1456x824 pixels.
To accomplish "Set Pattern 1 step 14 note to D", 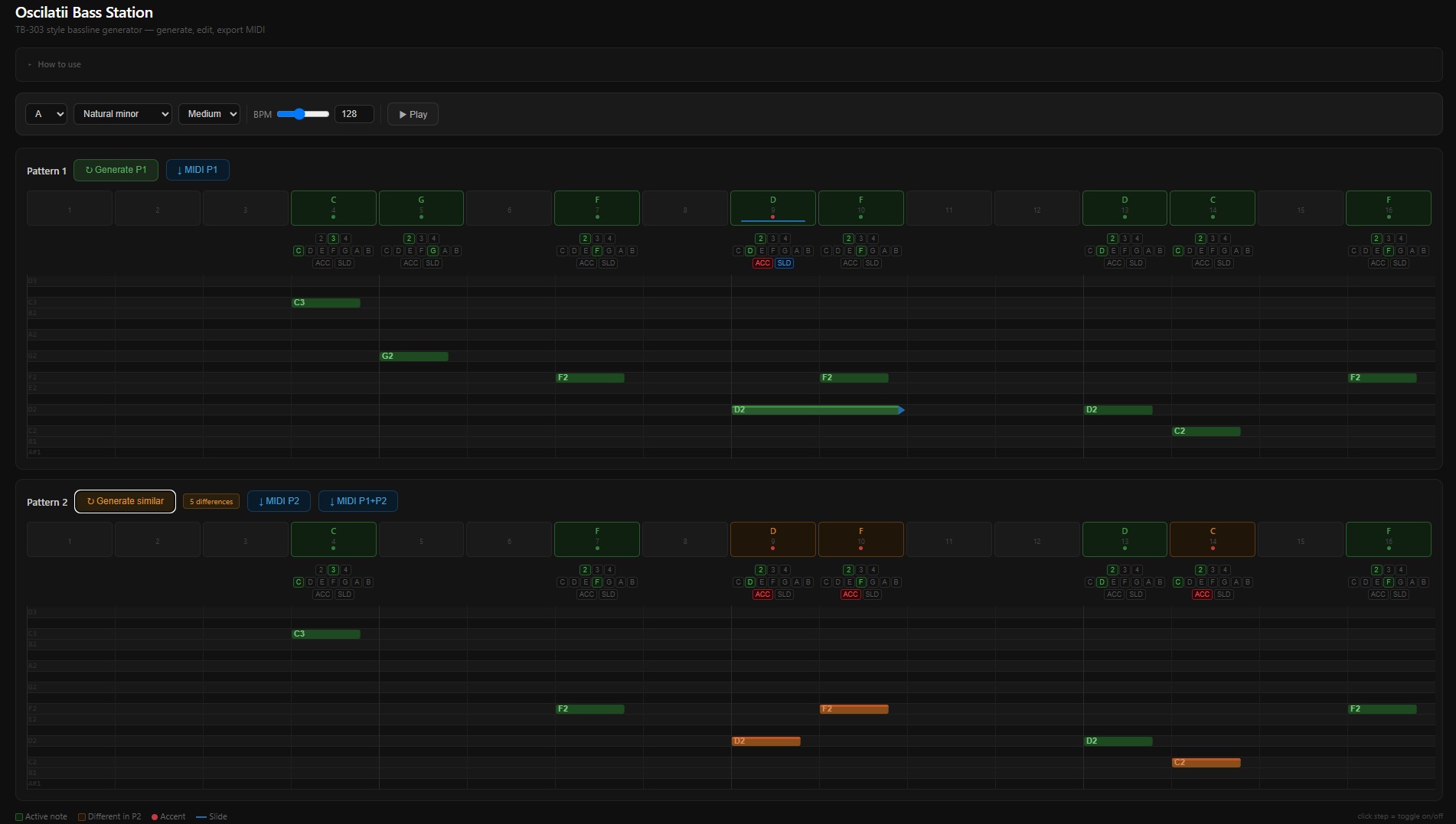I will coord(1190,251).
